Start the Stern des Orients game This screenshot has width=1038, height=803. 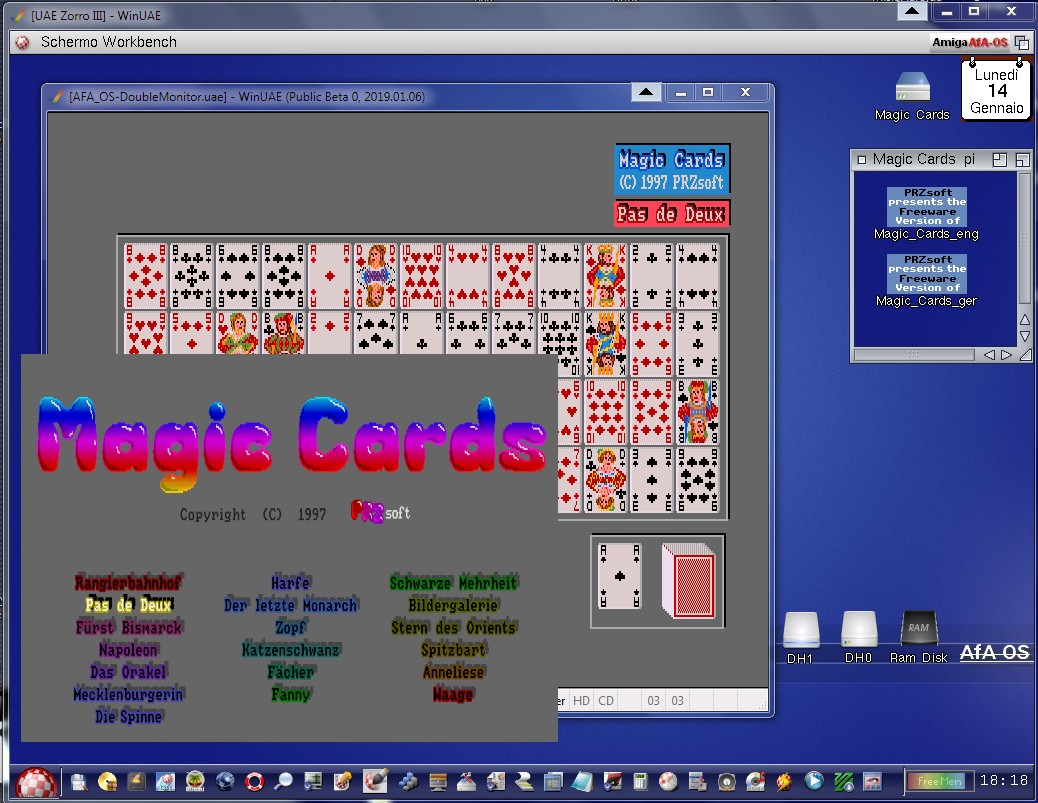click(453, 628)
